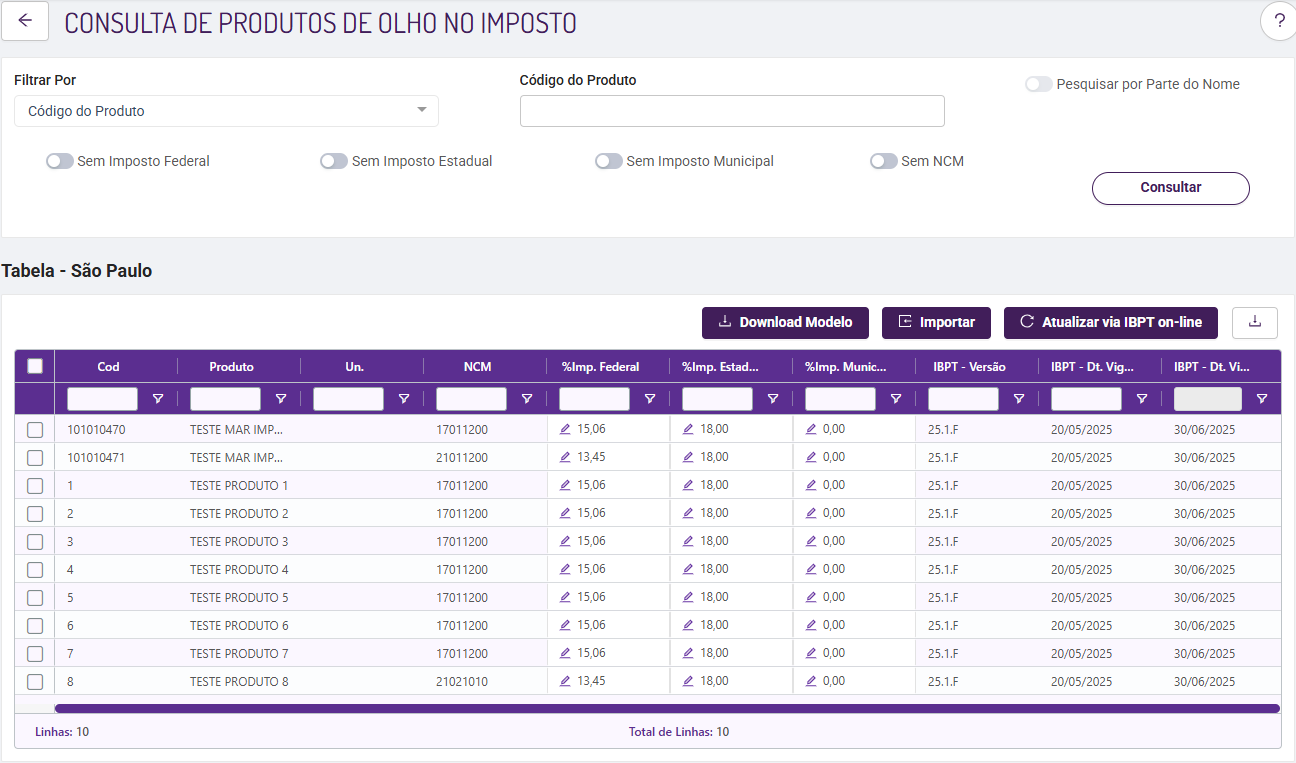This screenshot has height=763, width=1296.
Task: Edit state tax pencil for product 101010471
Action: 688,457
